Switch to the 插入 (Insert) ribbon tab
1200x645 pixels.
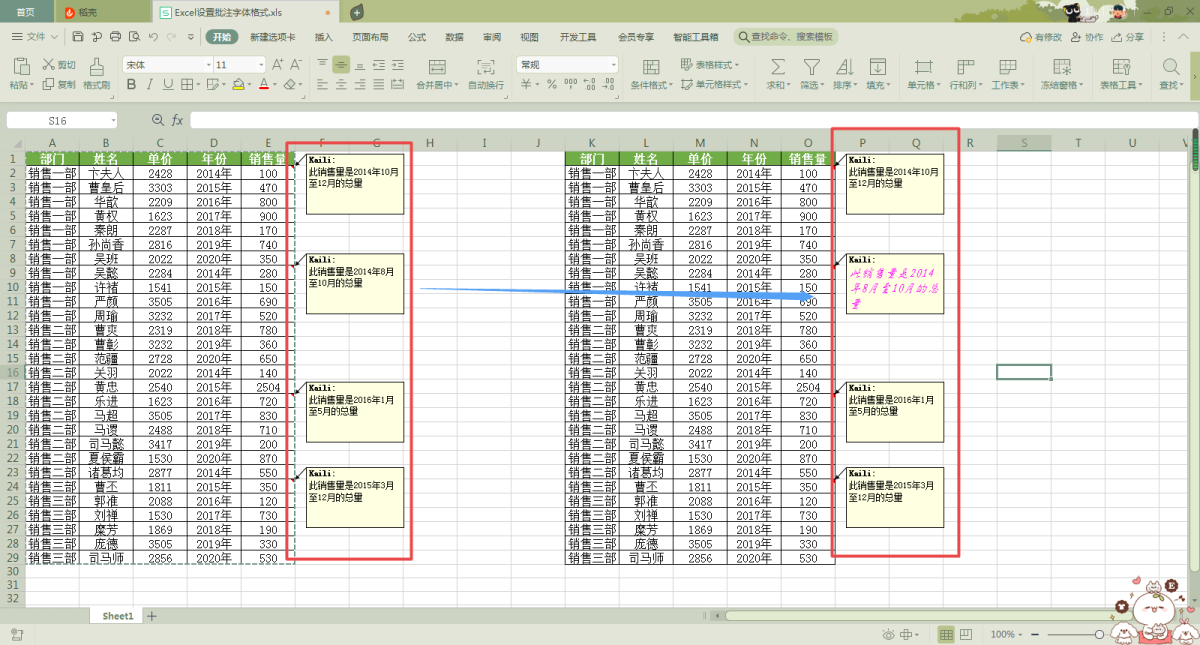click(x=324, y=37)
